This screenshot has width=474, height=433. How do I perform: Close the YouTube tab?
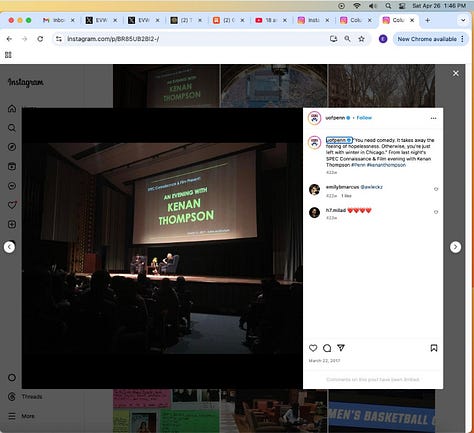coord(285,20)
